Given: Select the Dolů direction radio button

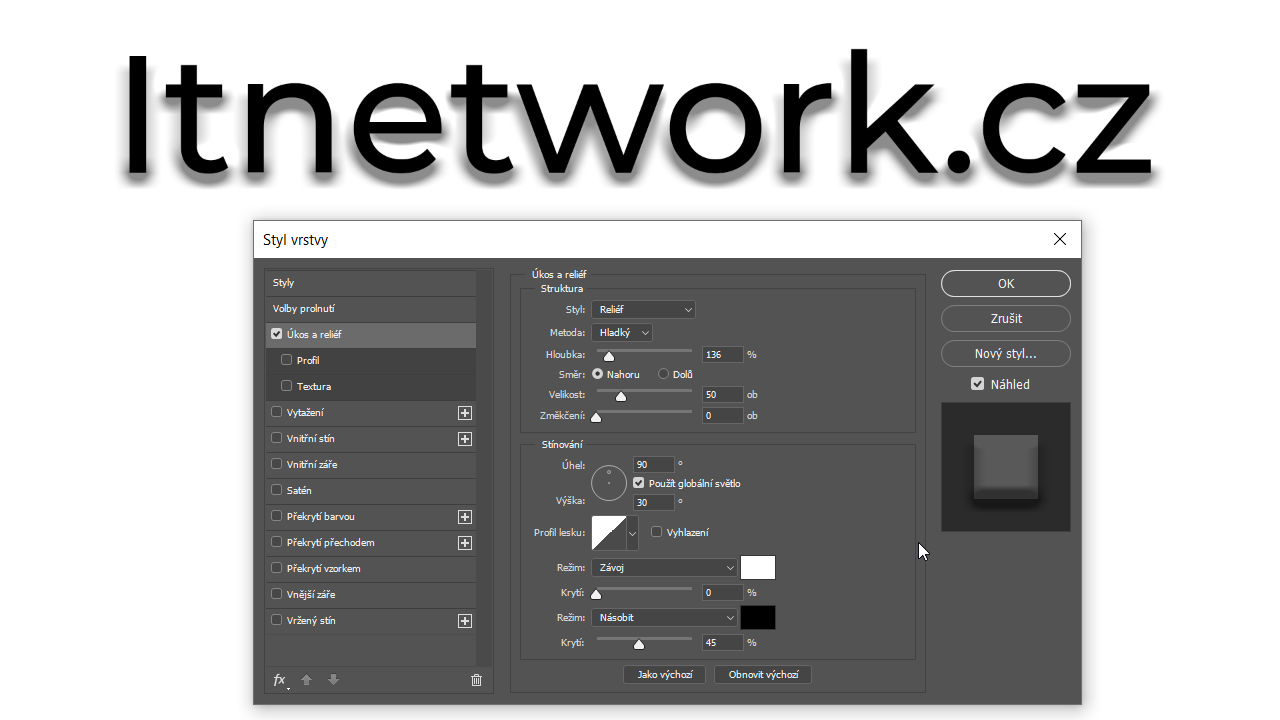Looking at the screenshot, I should click(663, 374).
